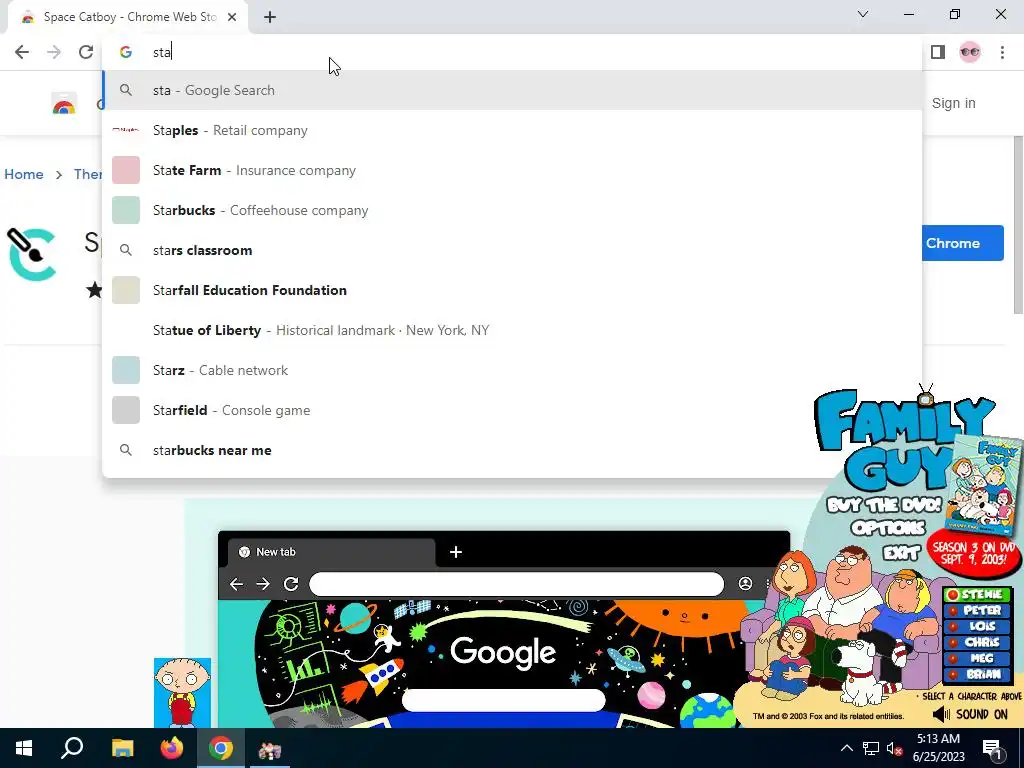This screenshot has width=1024, height=768.
Task: Click the Google G icon in address bar
Action: tap(125, 52)
